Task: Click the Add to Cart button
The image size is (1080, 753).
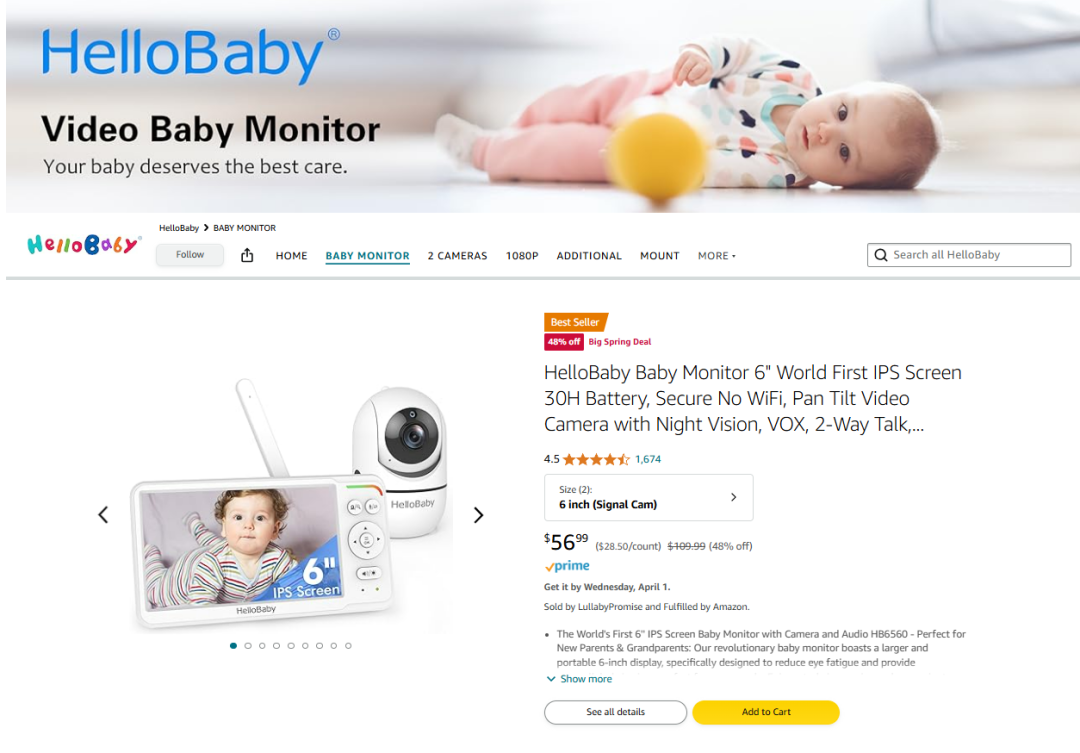Action: (x=766, y=712)
